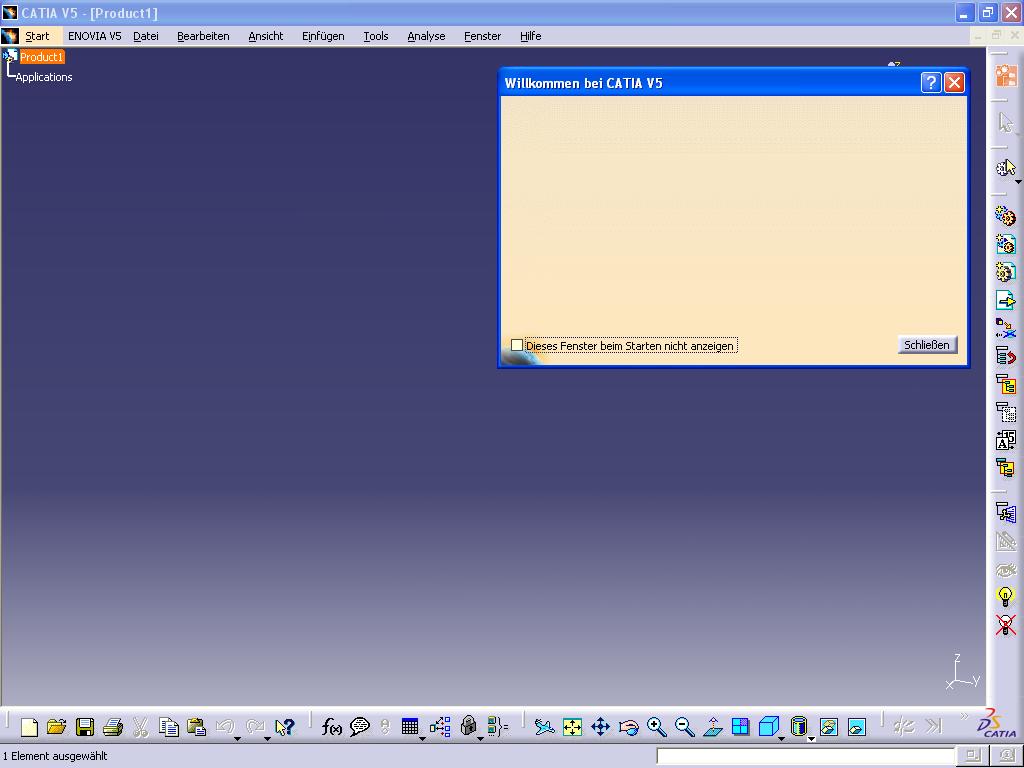Screen dimensions: 1024x768
Task: Open the Tools menu
Action: coord(376,36)
